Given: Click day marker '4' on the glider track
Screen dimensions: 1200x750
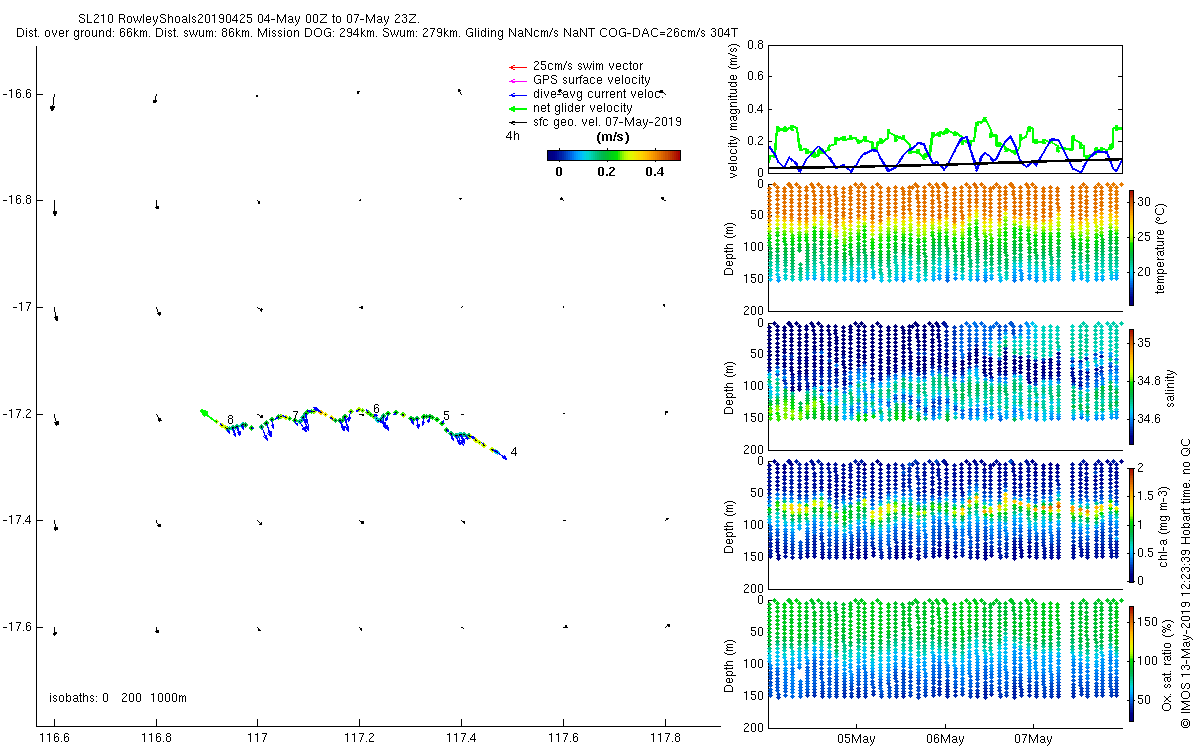Looking at the screenshot, I should 514,453.
